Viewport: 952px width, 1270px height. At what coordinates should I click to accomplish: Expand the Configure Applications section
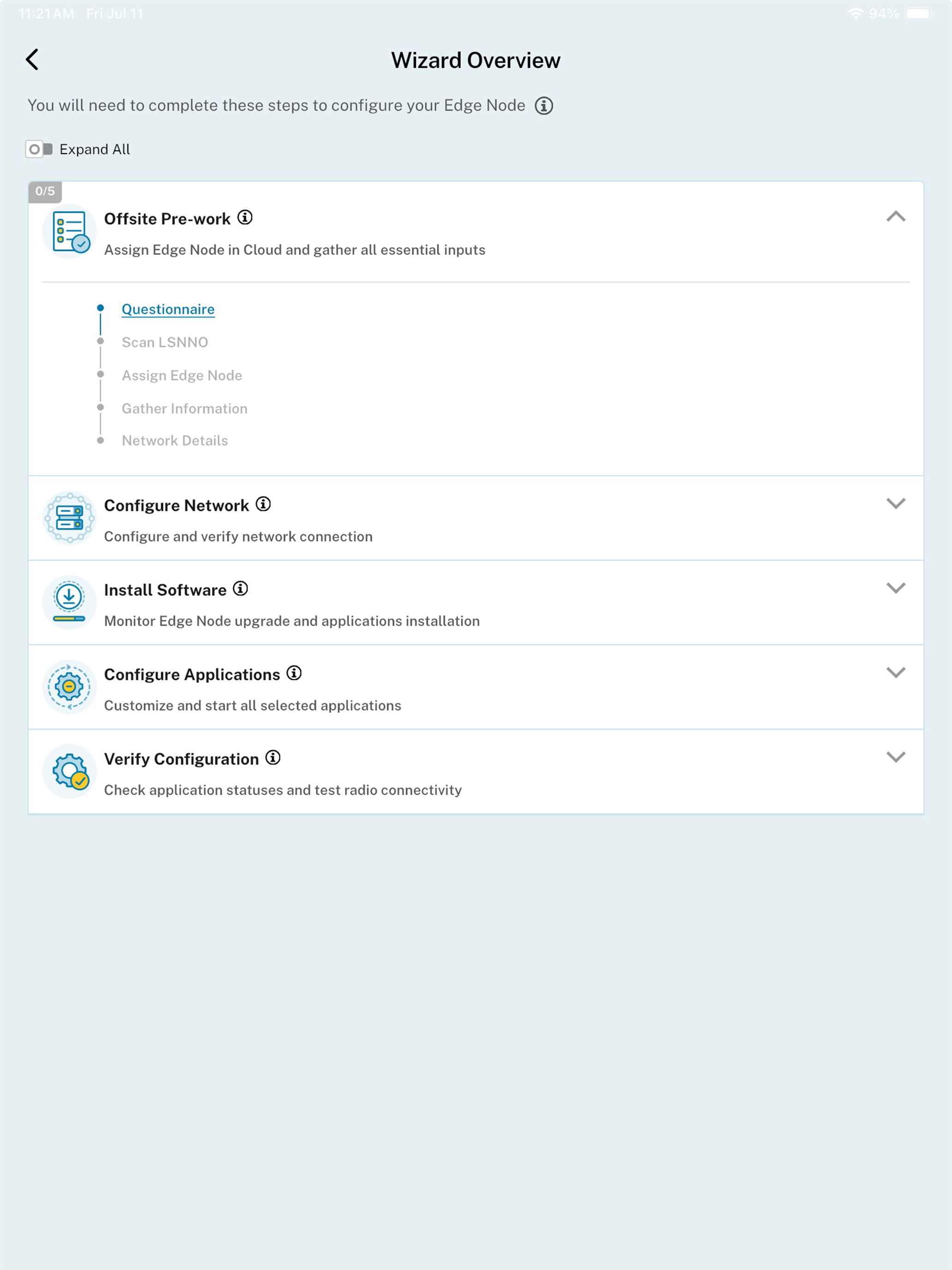coord(895,672)
